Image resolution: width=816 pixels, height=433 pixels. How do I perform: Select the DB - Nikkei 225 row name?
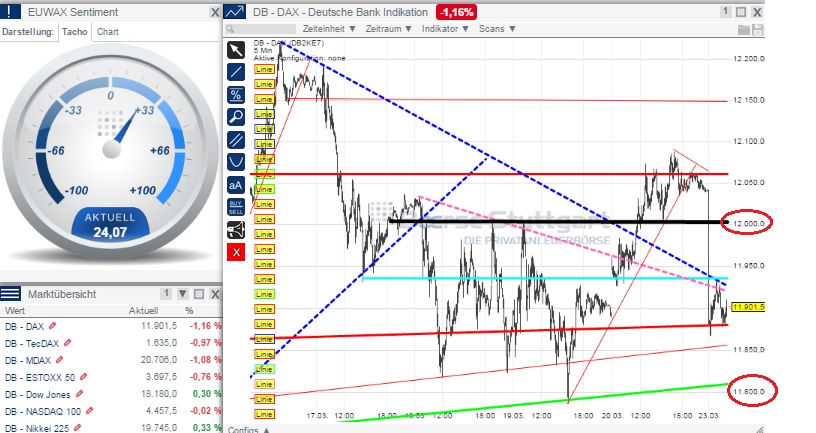click(37, 428)
